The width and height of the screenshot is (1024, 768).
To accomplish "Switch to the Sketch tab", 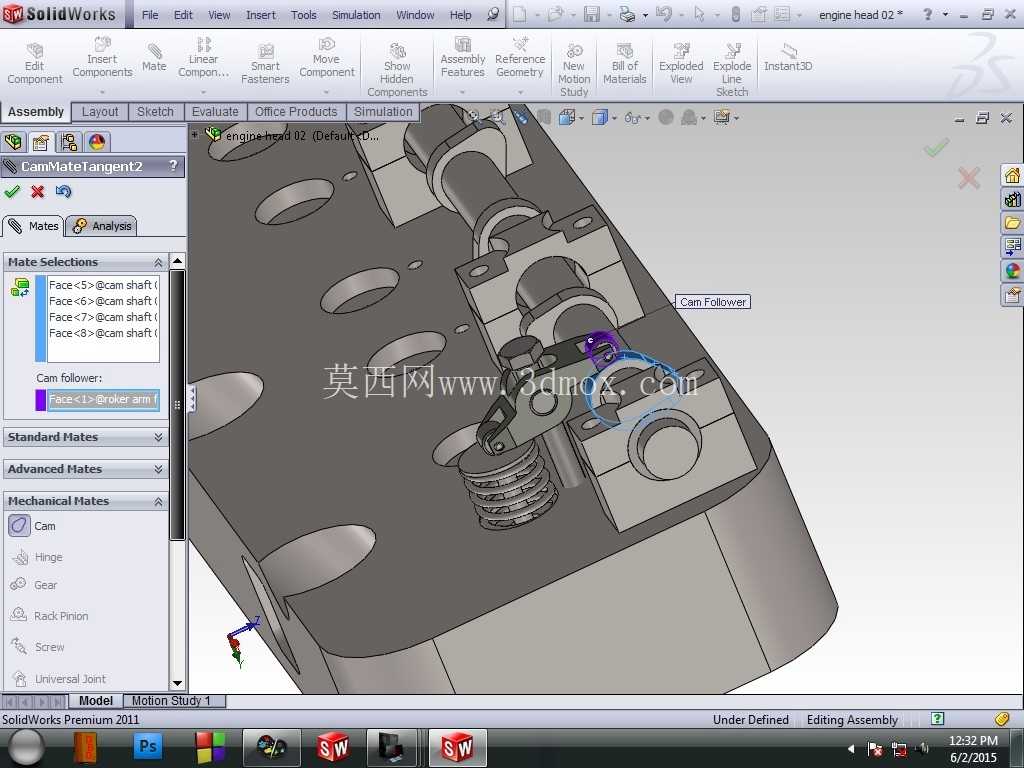I will [x=155, y=112].
